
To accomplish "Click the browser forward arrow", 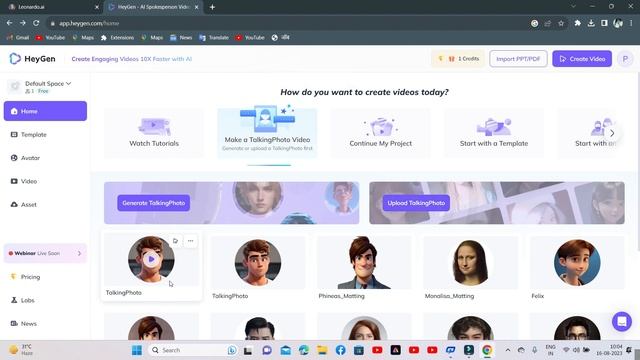I will point(22,23).
